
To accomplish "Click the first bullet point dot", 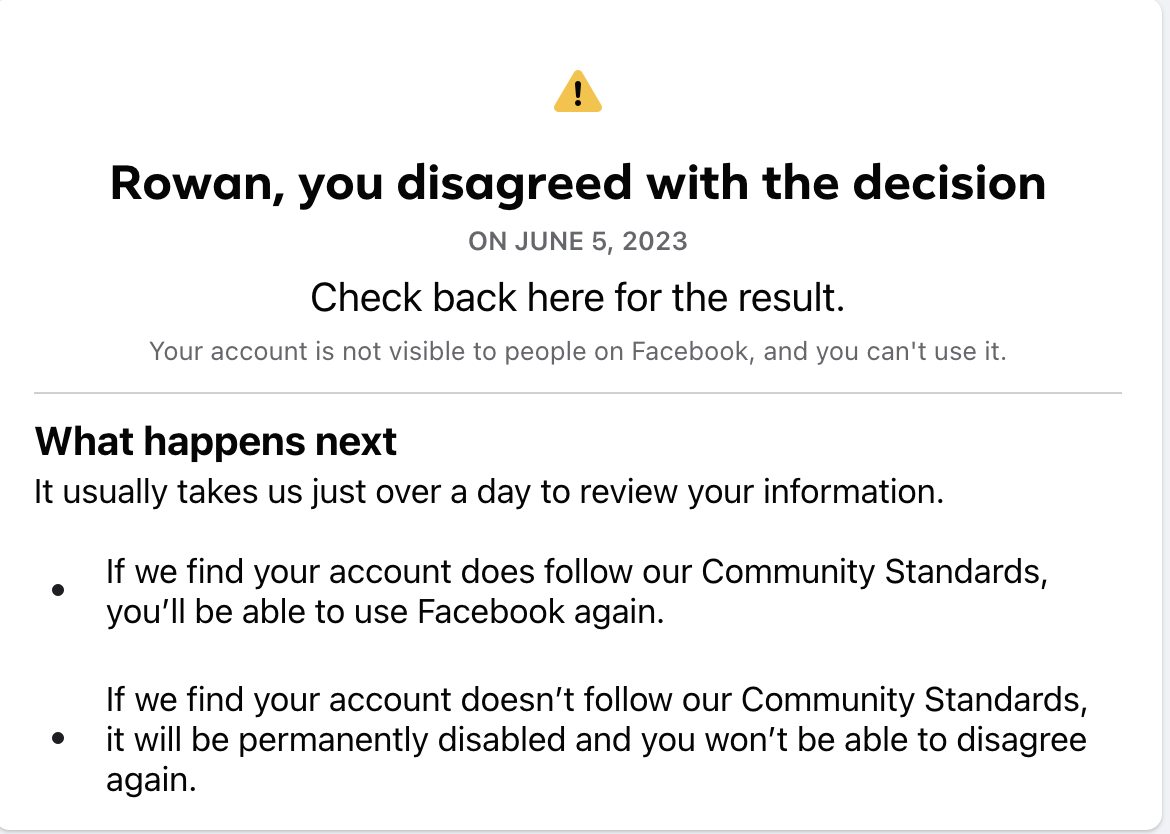I will tap(58, 591).
